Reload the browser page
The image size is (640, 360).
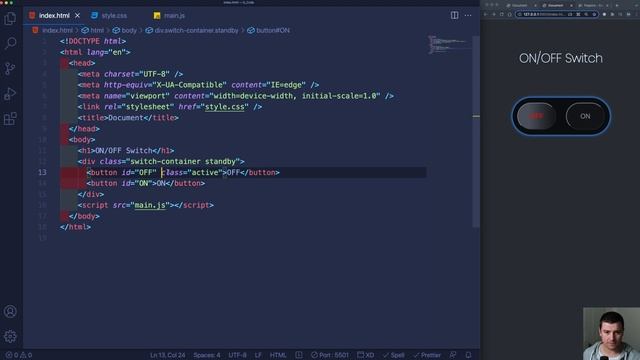(x=502, y=14)
